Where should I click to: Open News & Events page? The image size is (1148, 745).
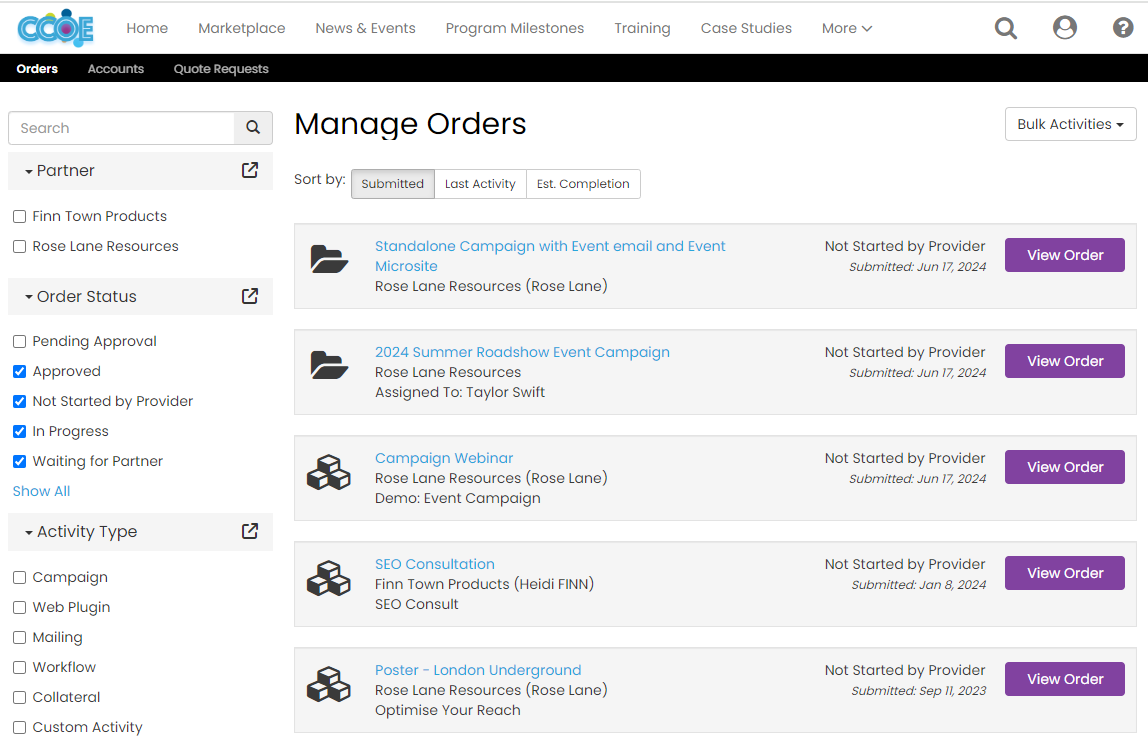[365, 28]
